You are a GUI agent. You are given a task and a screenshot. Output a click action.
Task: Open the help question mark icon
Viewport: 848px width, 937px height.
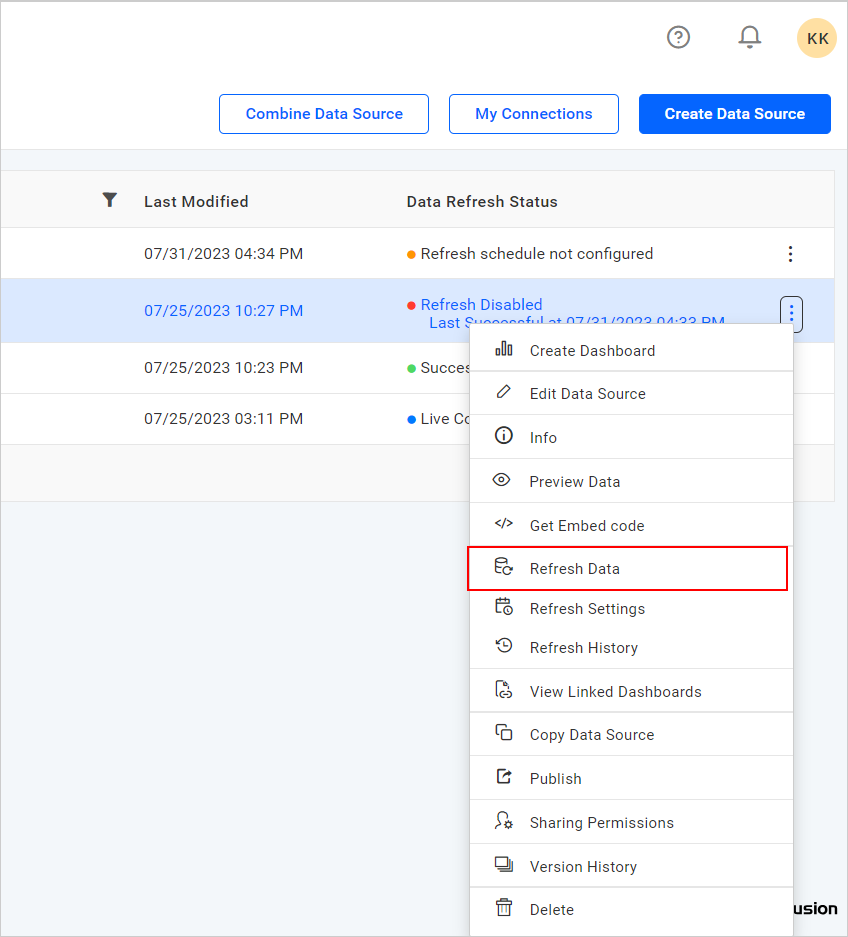[x=678, y=38]
